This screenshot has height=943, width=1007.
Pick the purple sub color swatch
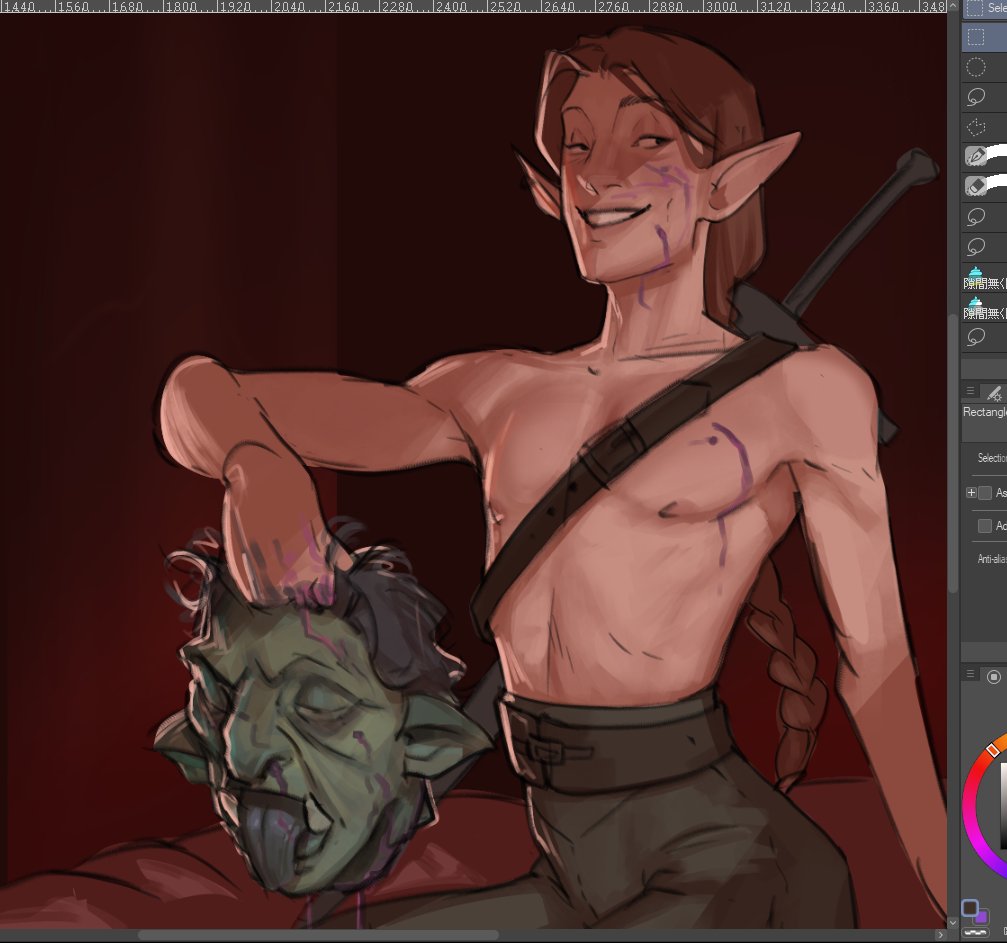tap(981, 915)
